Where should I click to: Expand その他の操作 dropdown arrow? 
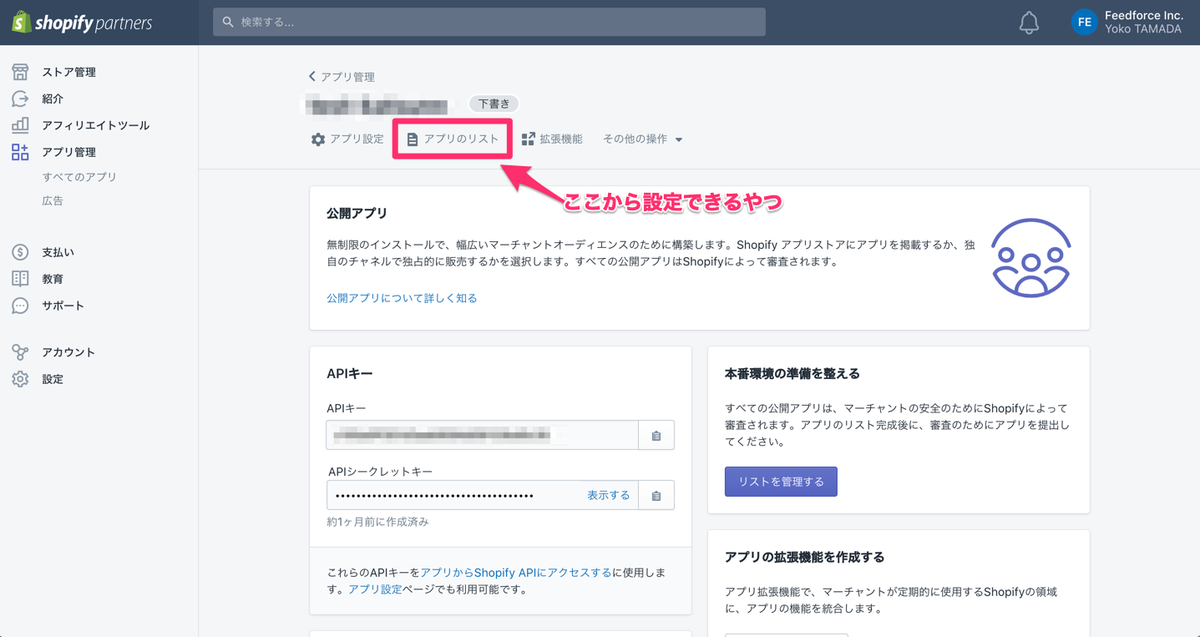pos(679,140)
